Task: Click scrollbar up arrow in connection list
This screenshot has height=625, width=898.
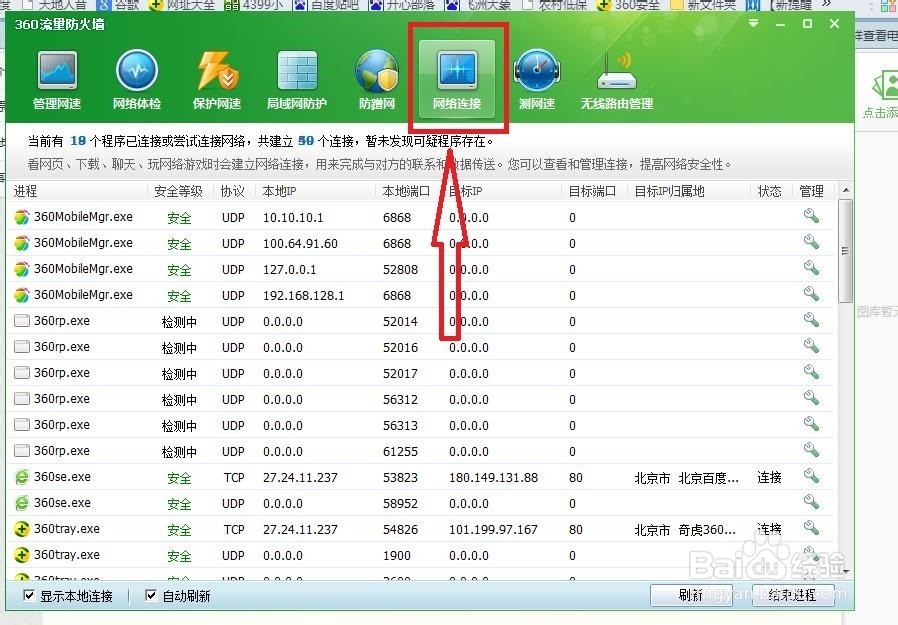Action: tap(846, 190)
